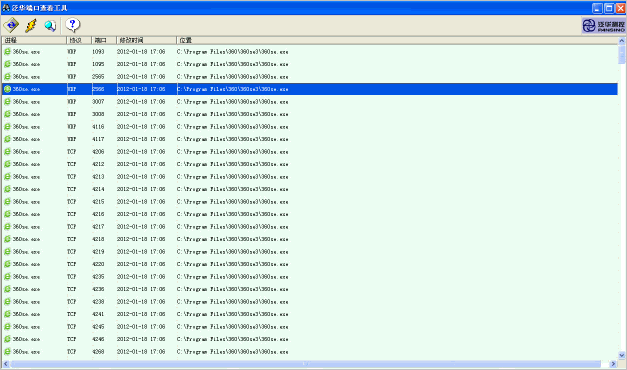This screenshot has width=627, height=370.
Task: Click 360se.exe icon in port 3008 row
Action: pyautogui.click(x=7, y=114)
